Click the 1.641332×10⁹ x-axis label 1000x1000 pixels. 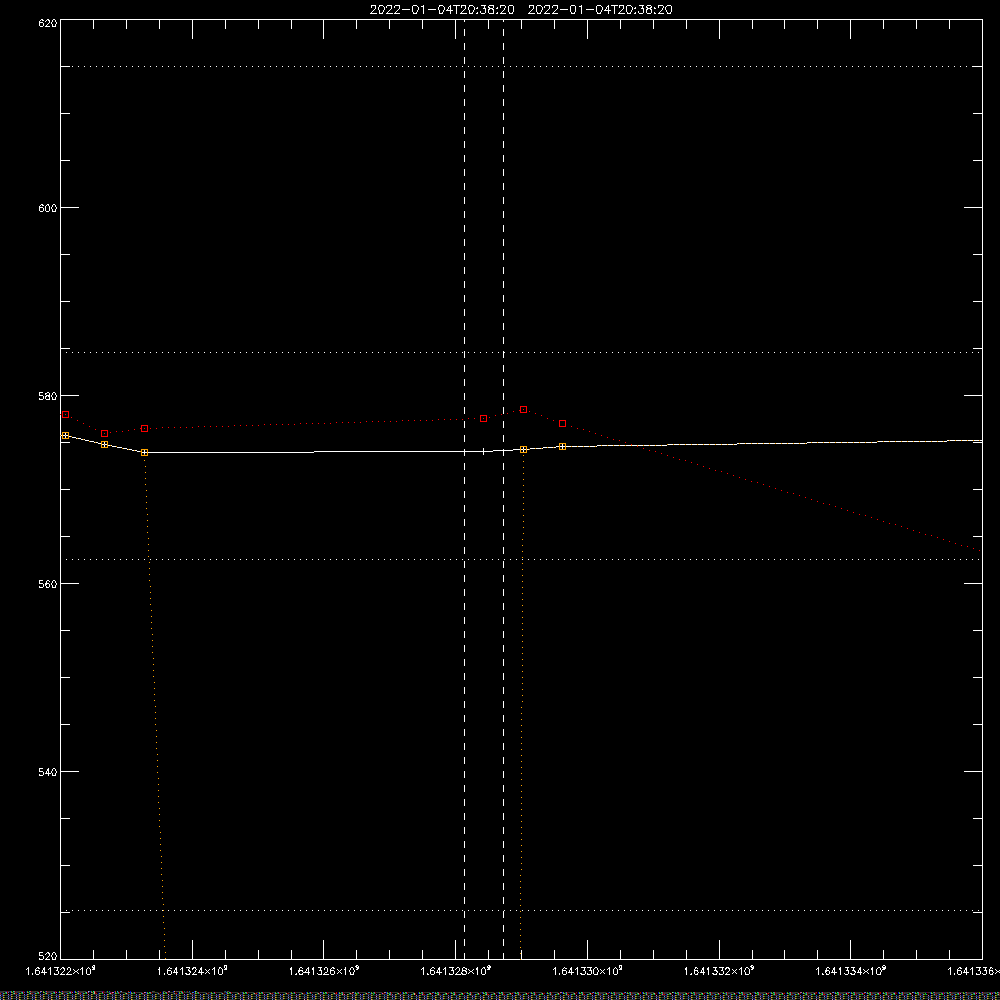coord(719,971)
